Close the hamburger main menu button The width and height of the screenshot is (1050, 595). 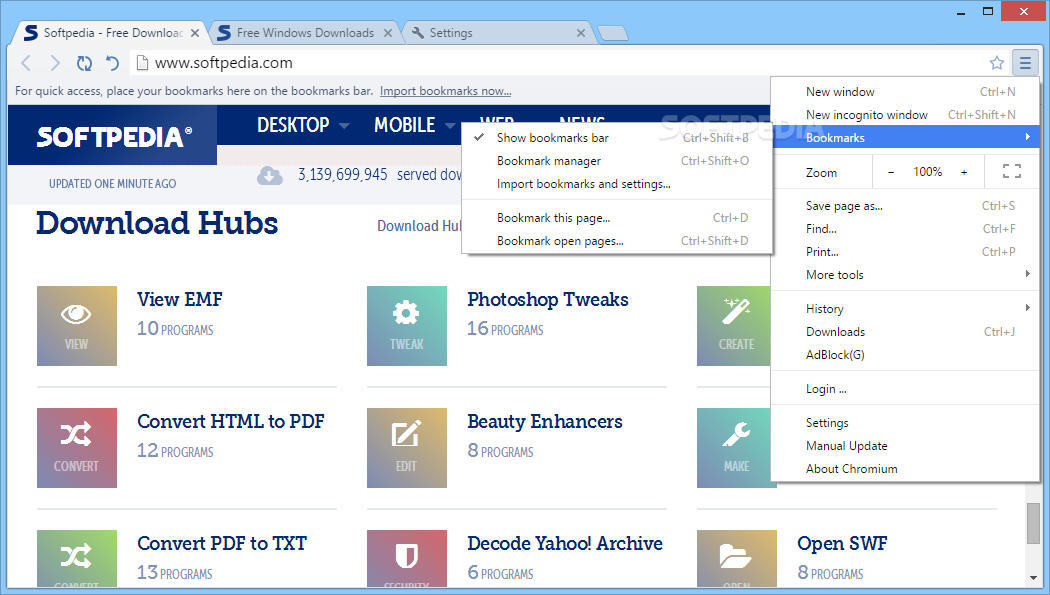(x=1025, y=63)
